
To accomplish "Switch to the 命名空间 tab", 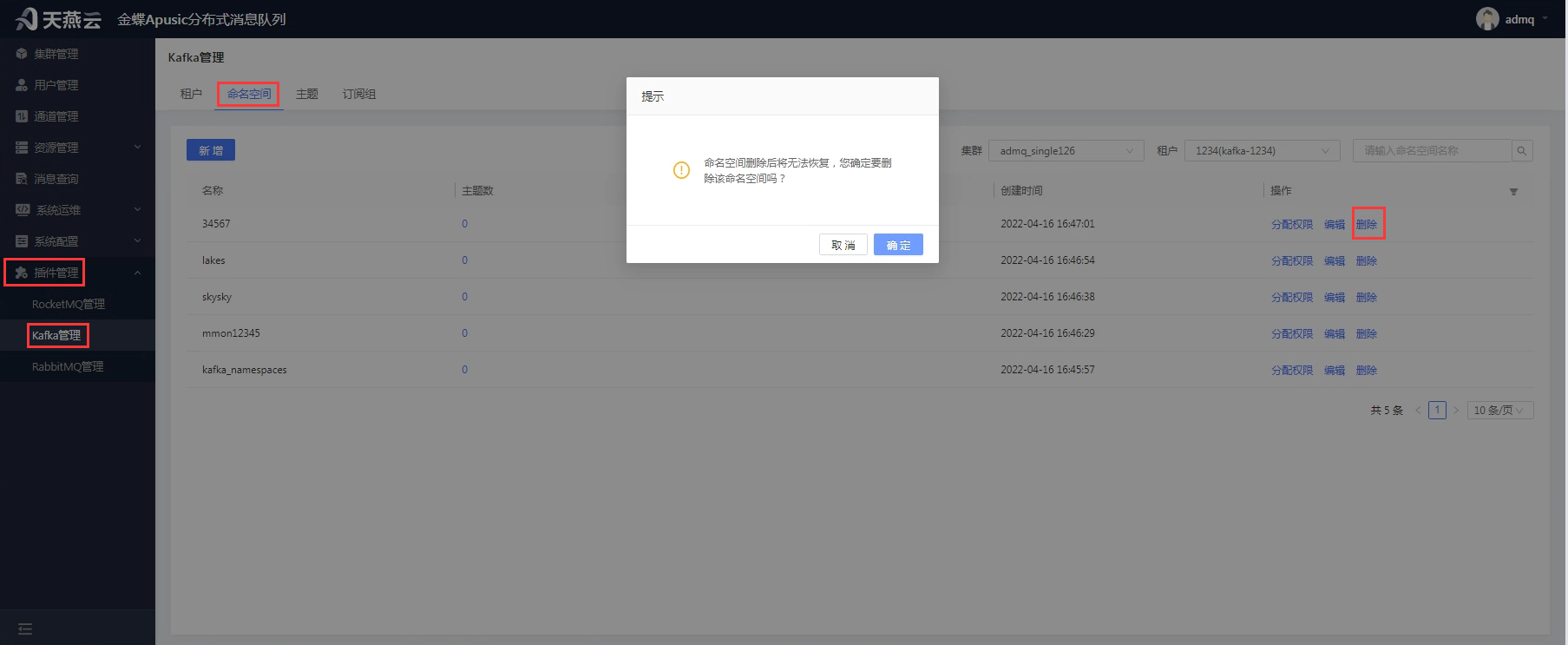I will [x=249, y=94].
